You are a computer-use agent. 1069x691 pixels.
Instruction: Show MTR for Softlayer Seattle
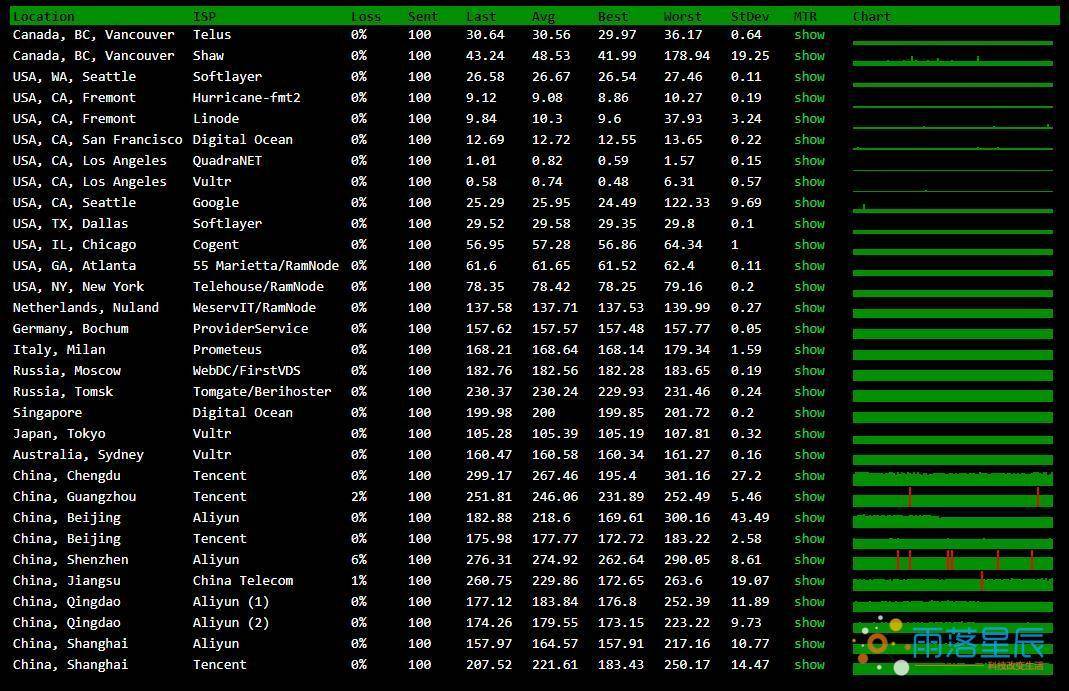(809, 77)
